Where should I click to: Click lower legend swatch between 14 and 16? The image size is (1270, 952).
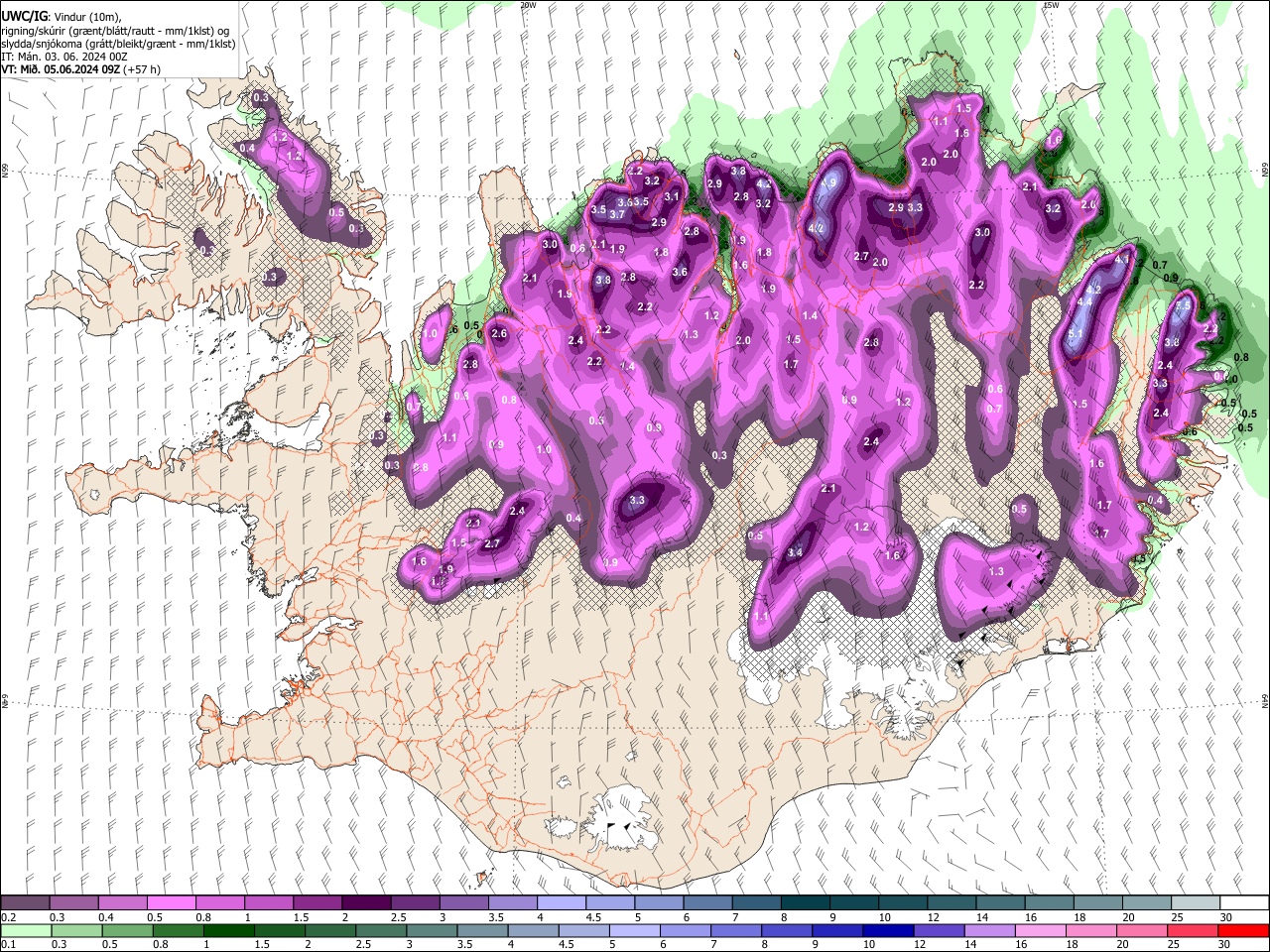[x=988, y=930]
